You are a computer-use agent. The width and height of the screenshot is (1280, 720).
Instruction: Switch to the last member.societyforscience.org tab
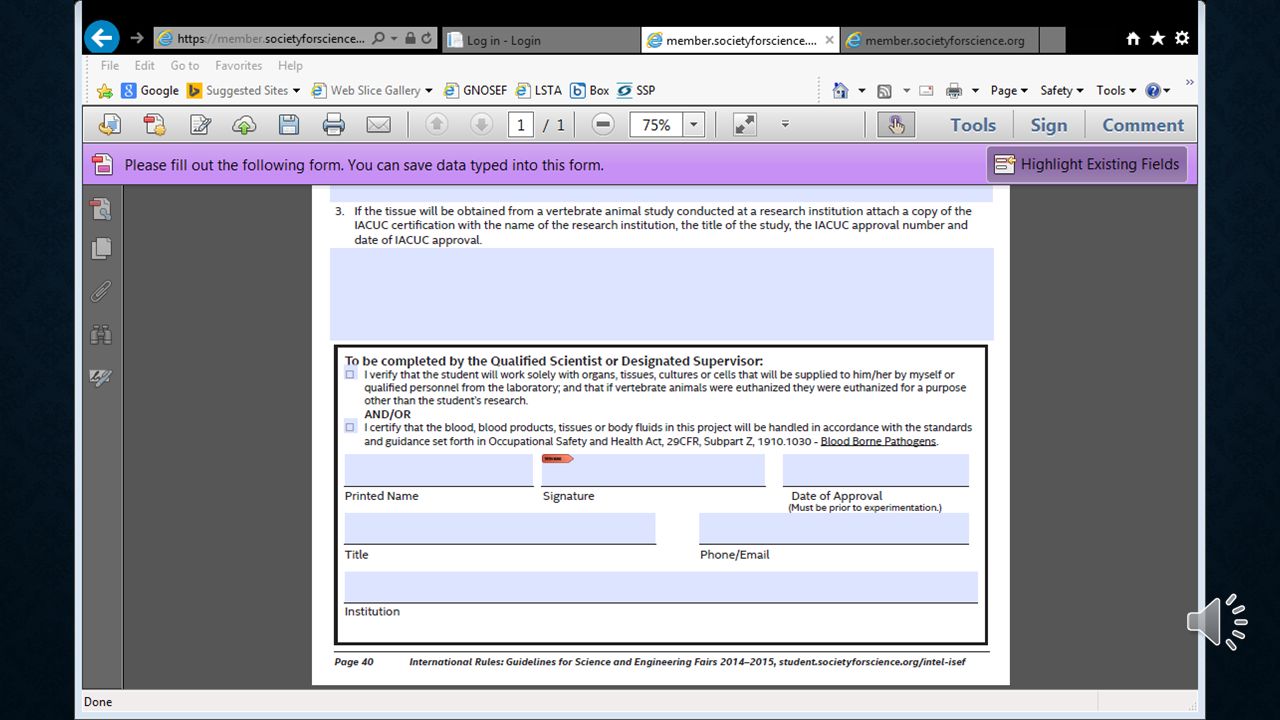[940, 40]
